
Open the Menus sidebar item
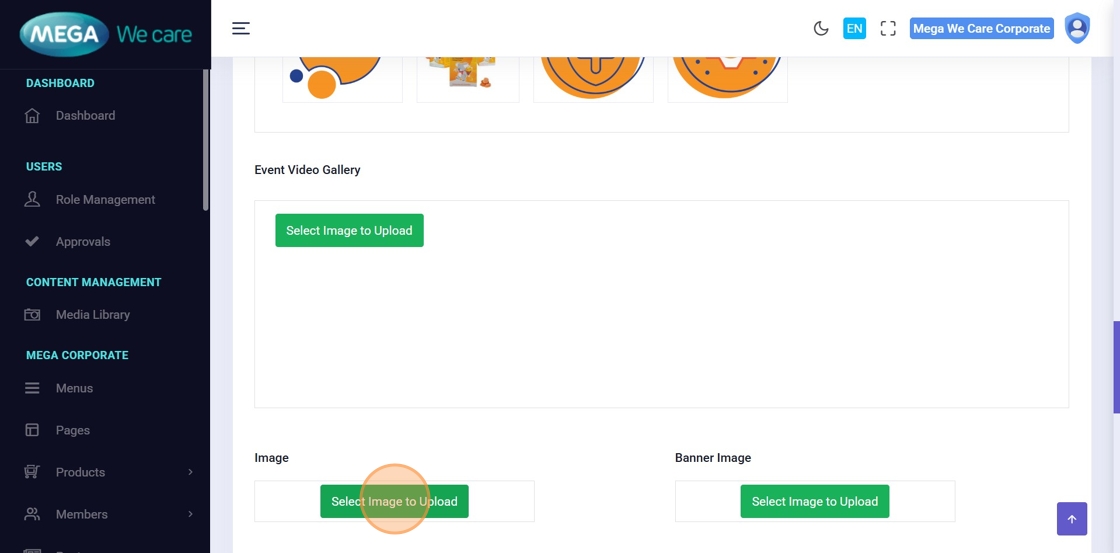coord(74,388)
